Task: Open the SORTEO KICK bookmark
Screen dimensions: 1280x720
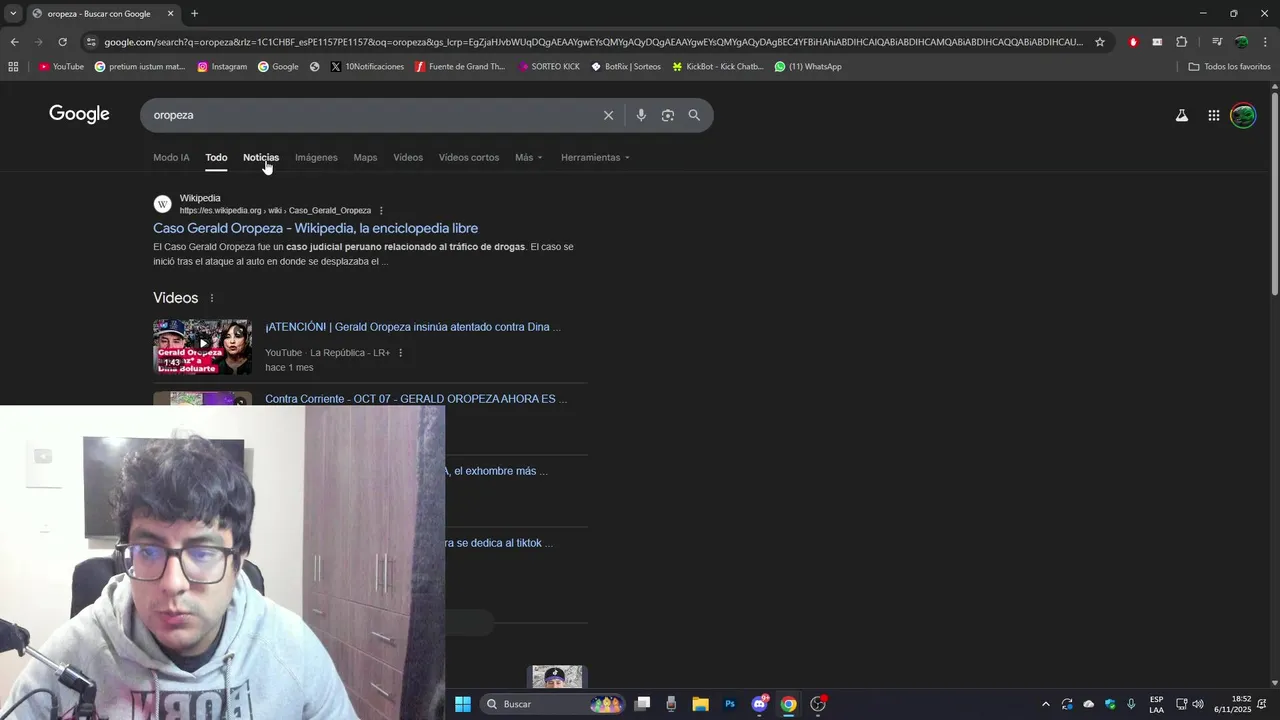Action: [549, 67]
